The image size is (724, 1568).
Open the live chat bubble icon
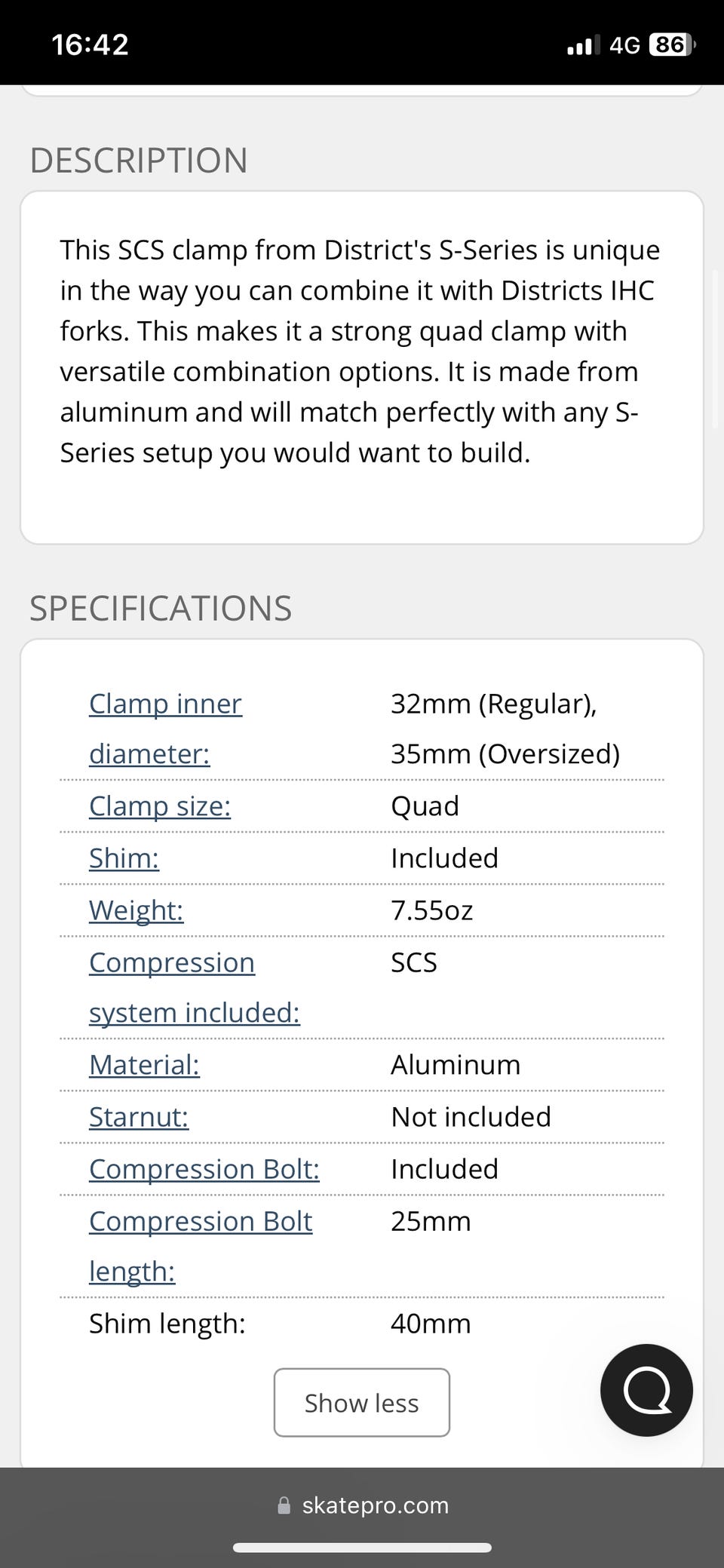(x=646, y=1389)
